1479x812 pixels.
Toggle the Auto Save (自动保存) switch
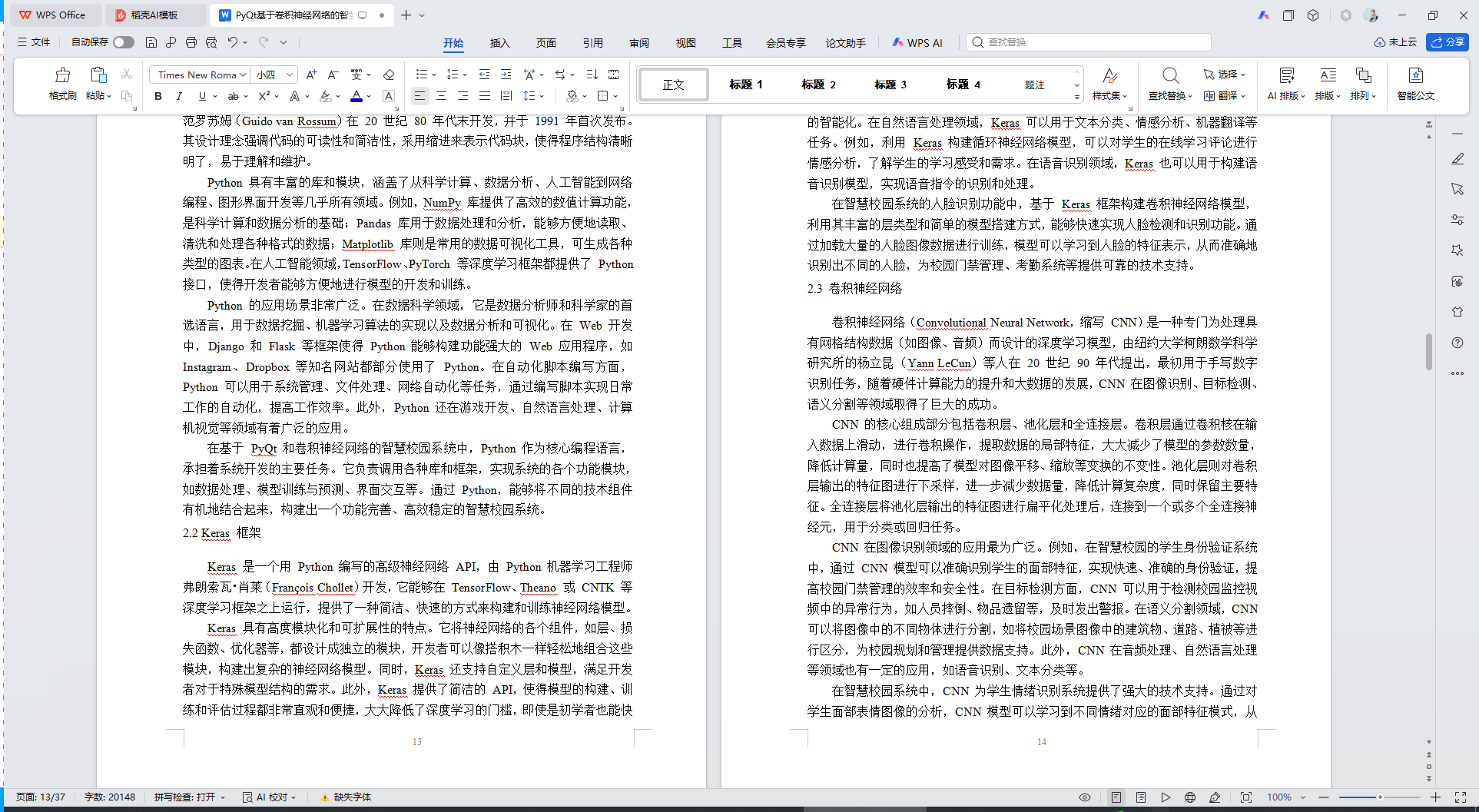(x=124, y=42)
